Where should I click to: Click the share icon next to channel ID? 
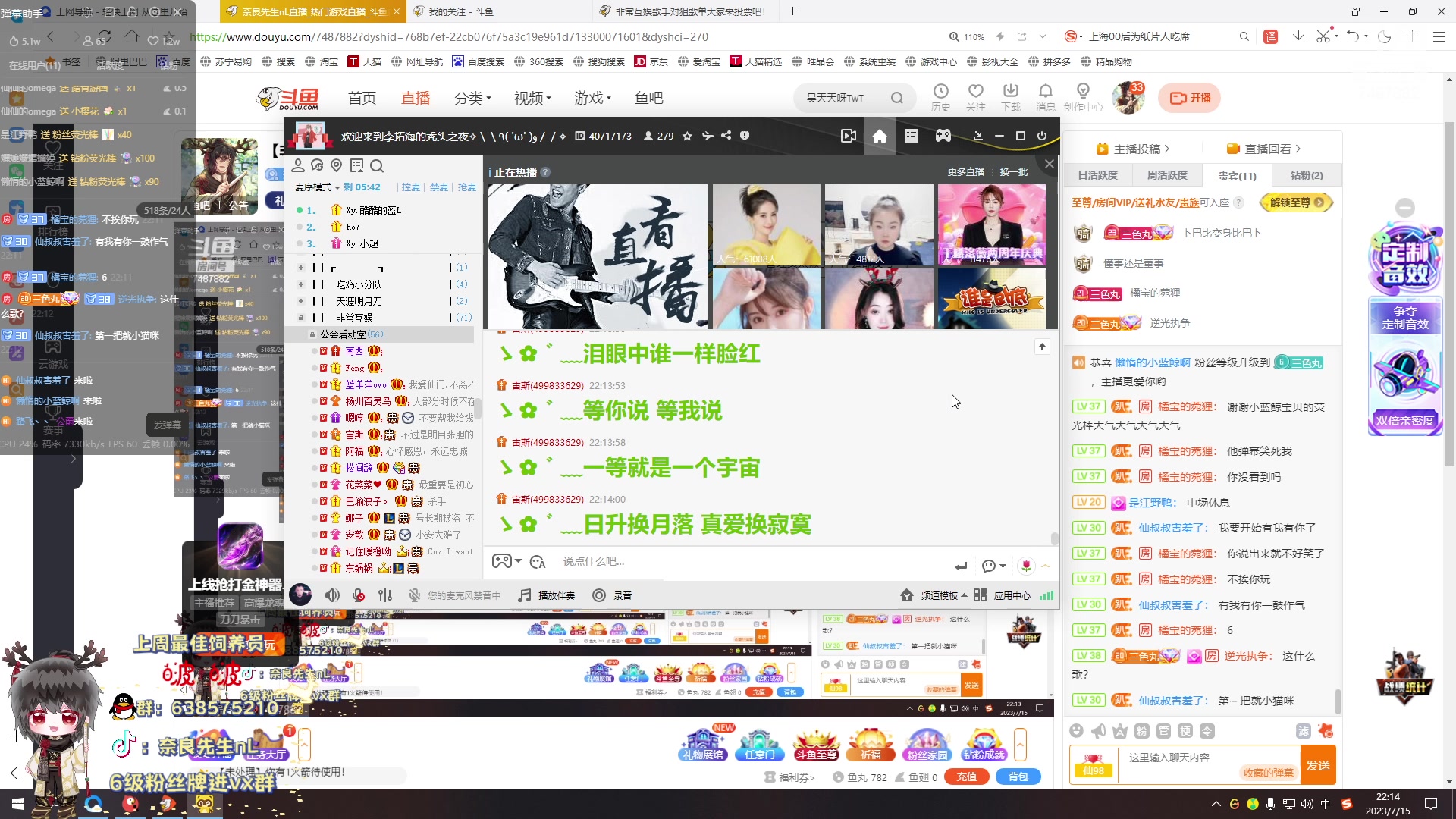(726, 136)
